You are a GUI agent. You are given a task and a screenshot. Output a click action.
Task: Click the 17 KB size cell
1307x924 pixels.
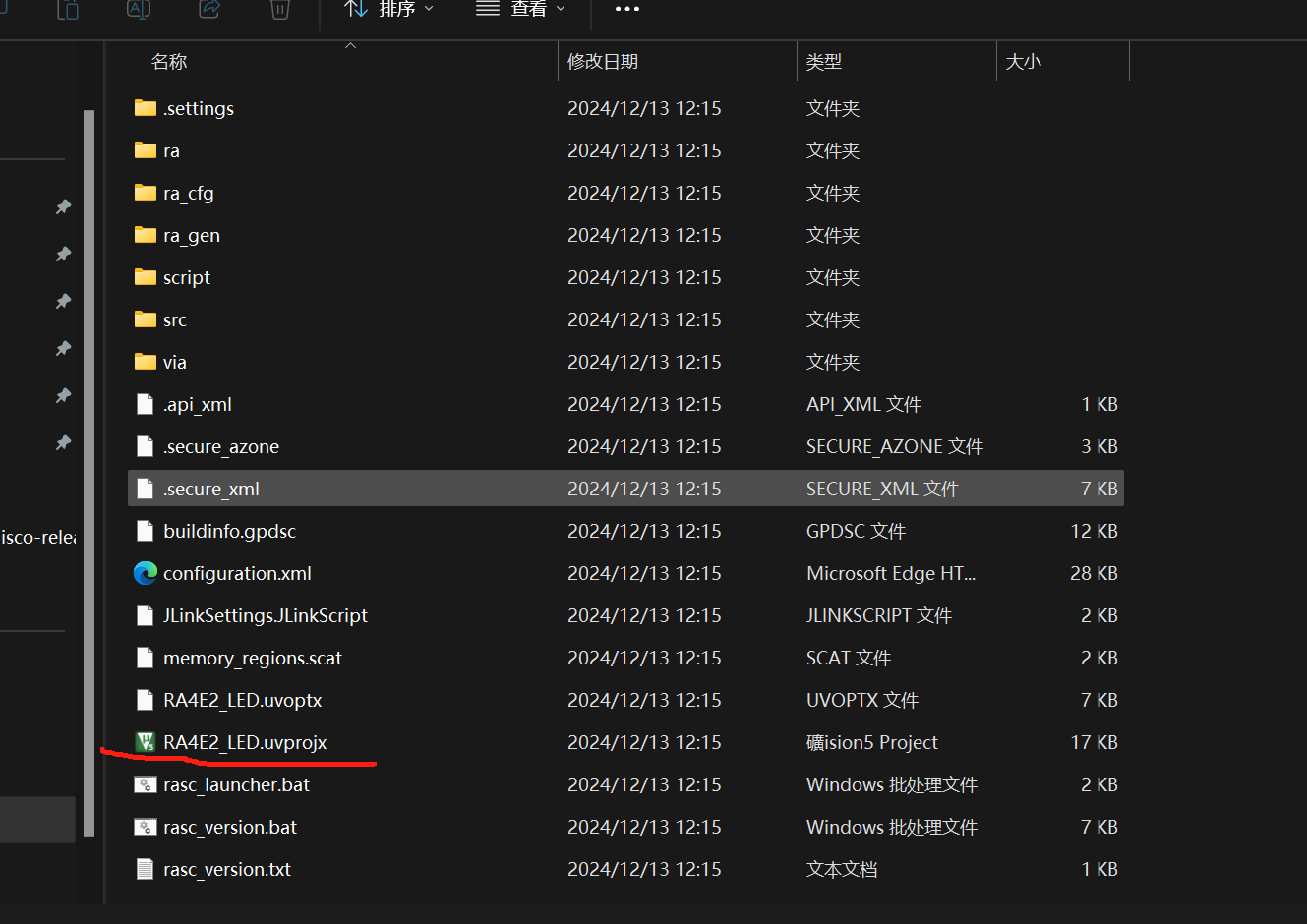click(x=1094, y=742)
